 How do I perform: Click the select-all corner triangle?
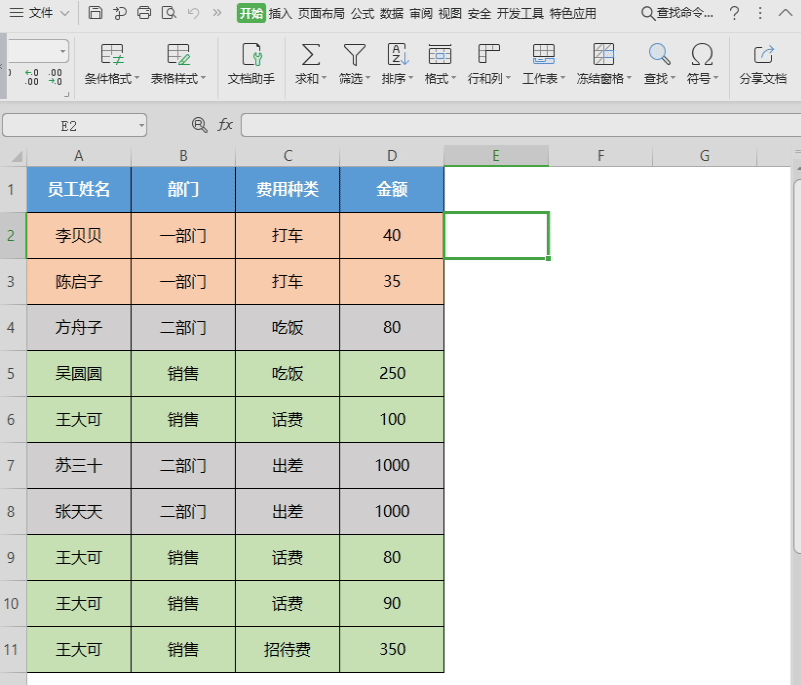(x=17, y=156)
